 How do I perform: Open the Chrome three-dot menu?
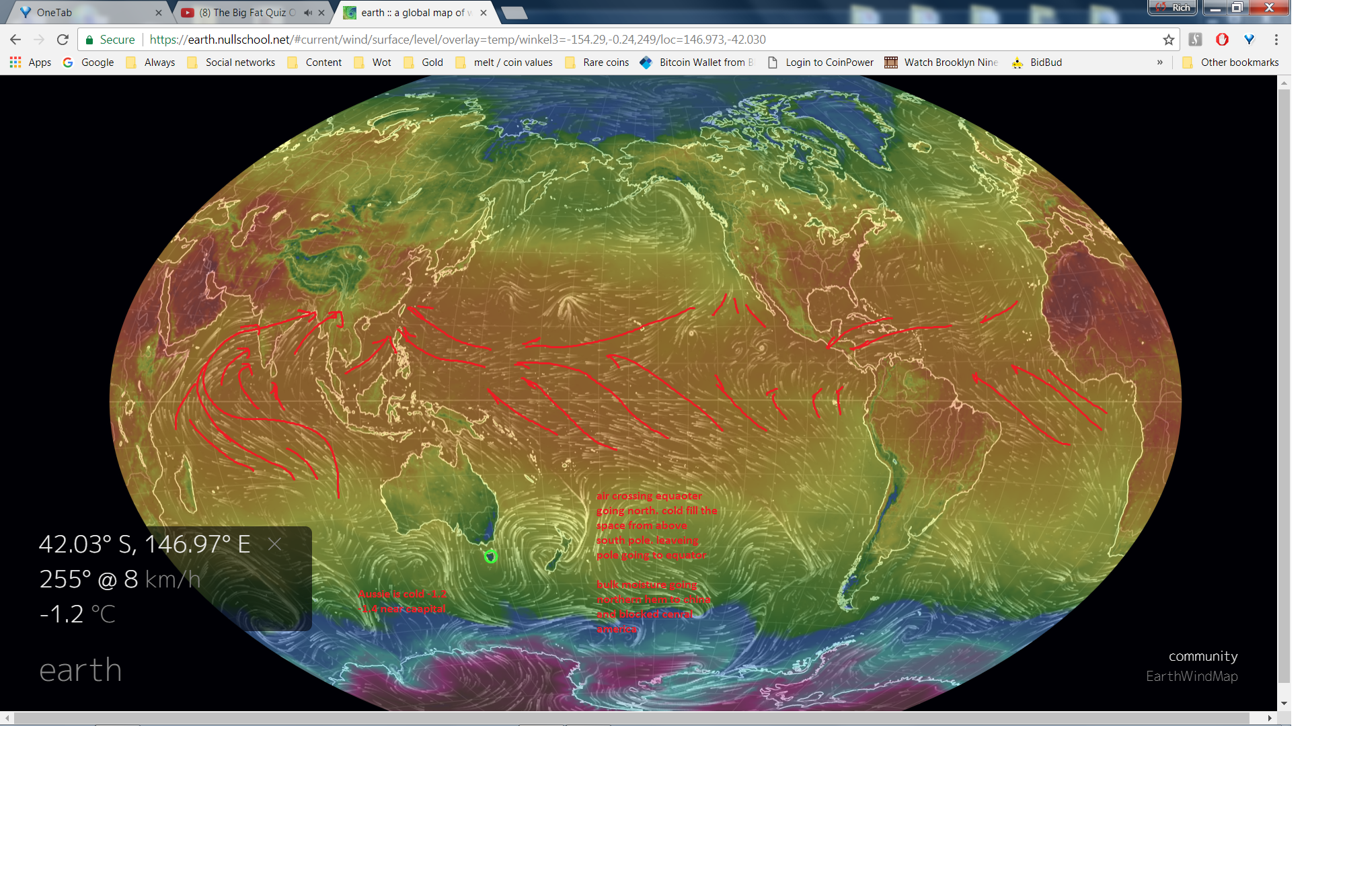[1276, 40]
